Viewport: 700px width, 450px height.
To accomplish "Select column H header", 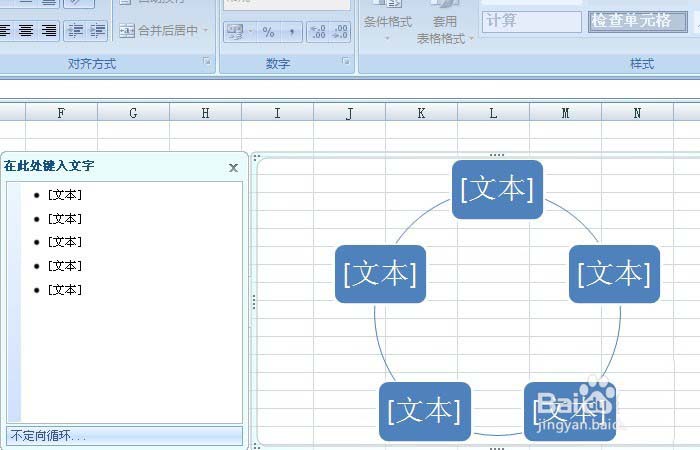I will point(205,113).
